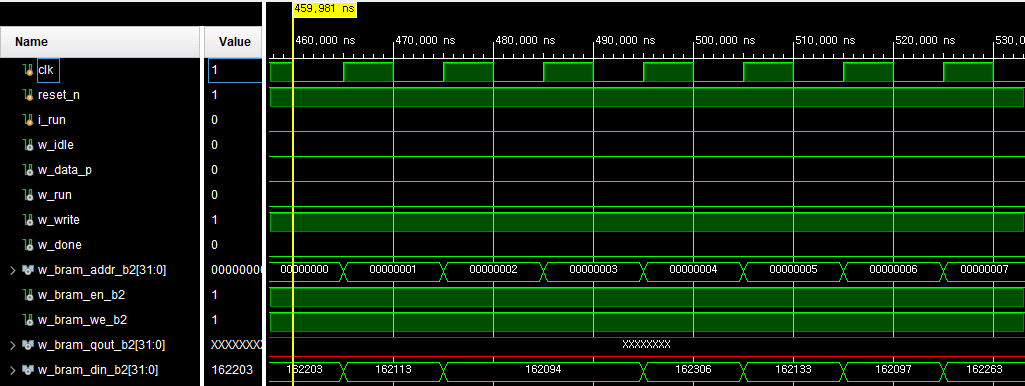
Task: Click the w_run signal icon
Action: 27,195
